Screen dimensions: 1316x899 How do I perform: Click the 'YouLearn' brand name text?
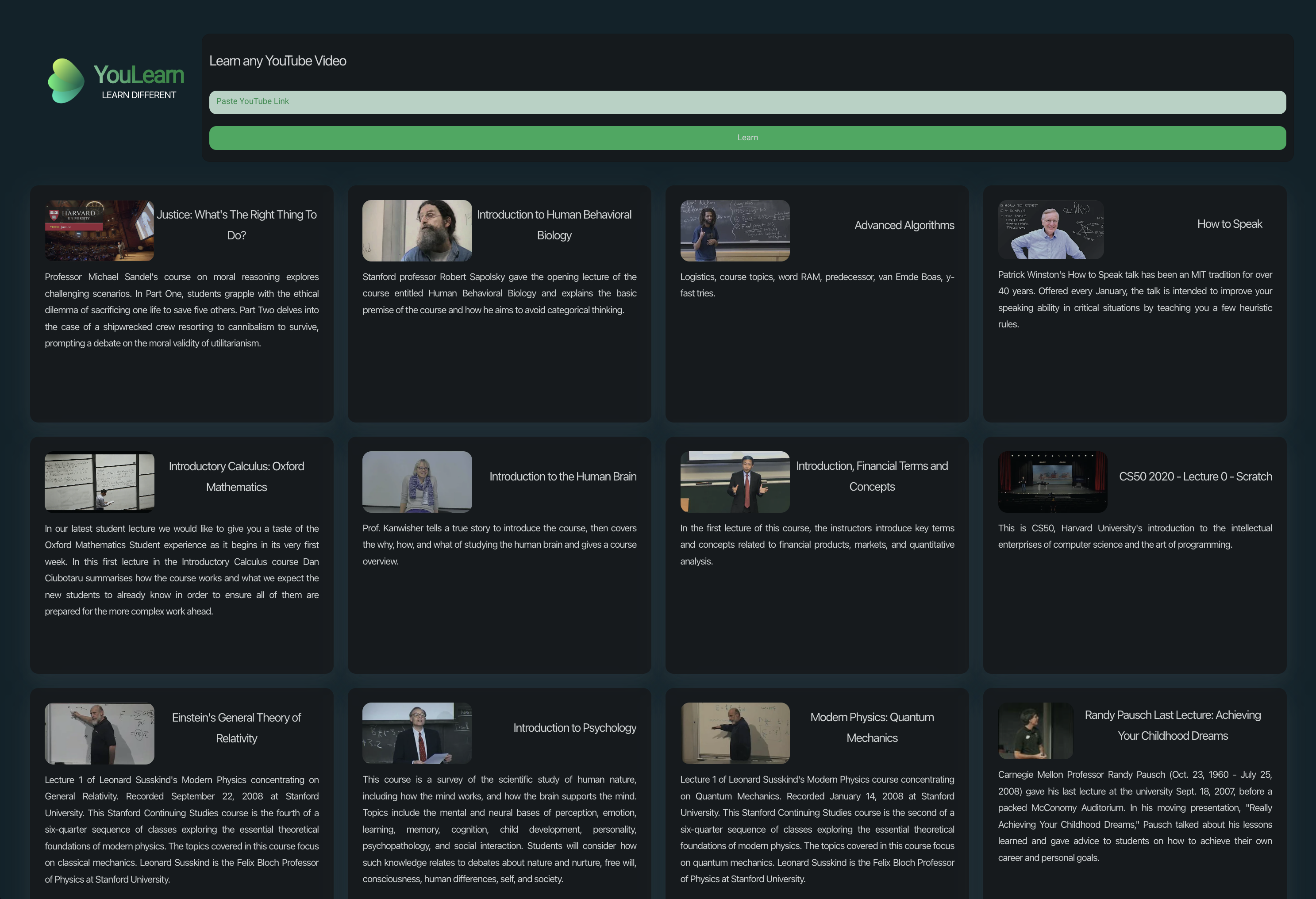[x=139, y=75]
